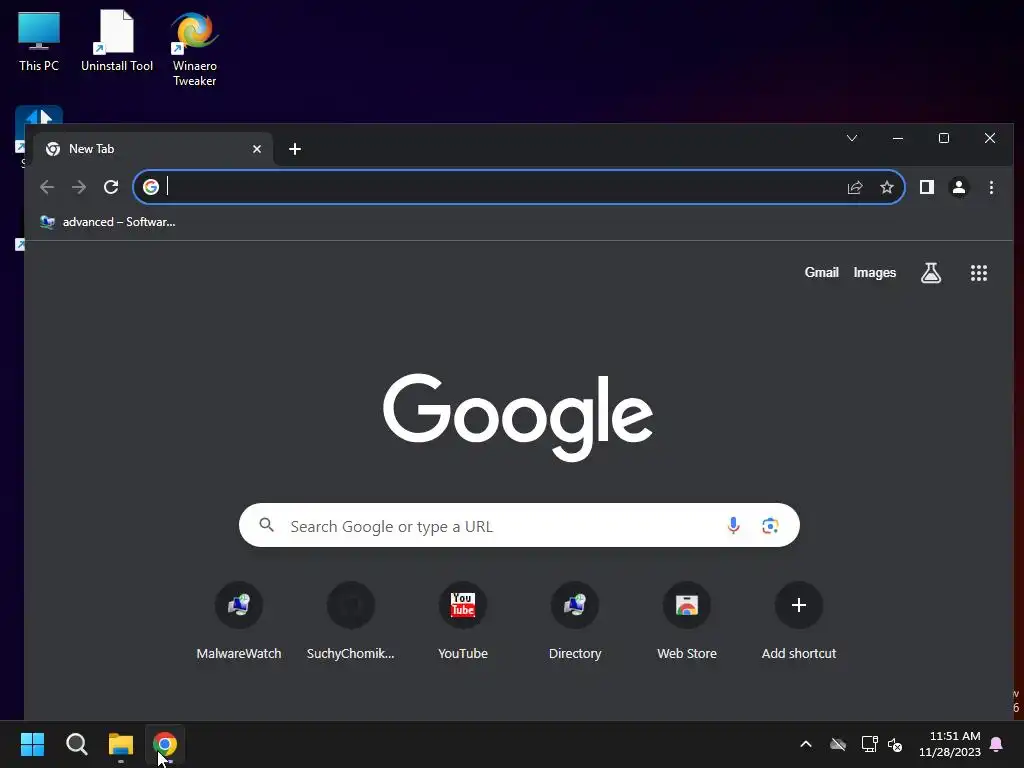Screen dimensions: 1024x768
Task: Open Search Labs flask icon
Action: tap(931, 273)
